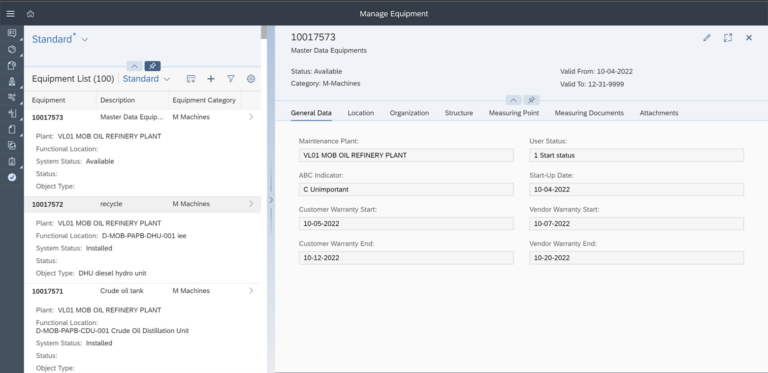Open the sidebar arrow-into-document icon
The width and height of the screenshot is (768, 373).
12,114
